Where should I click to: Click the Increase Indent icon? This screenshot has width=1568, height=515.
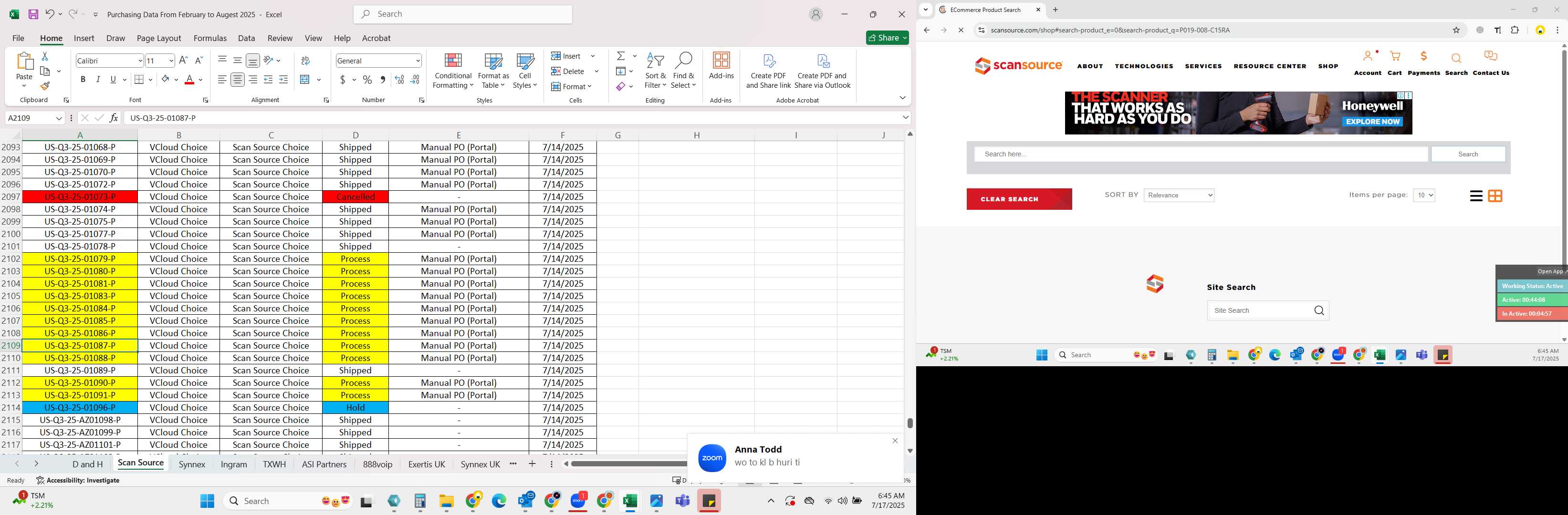(283, 80)
